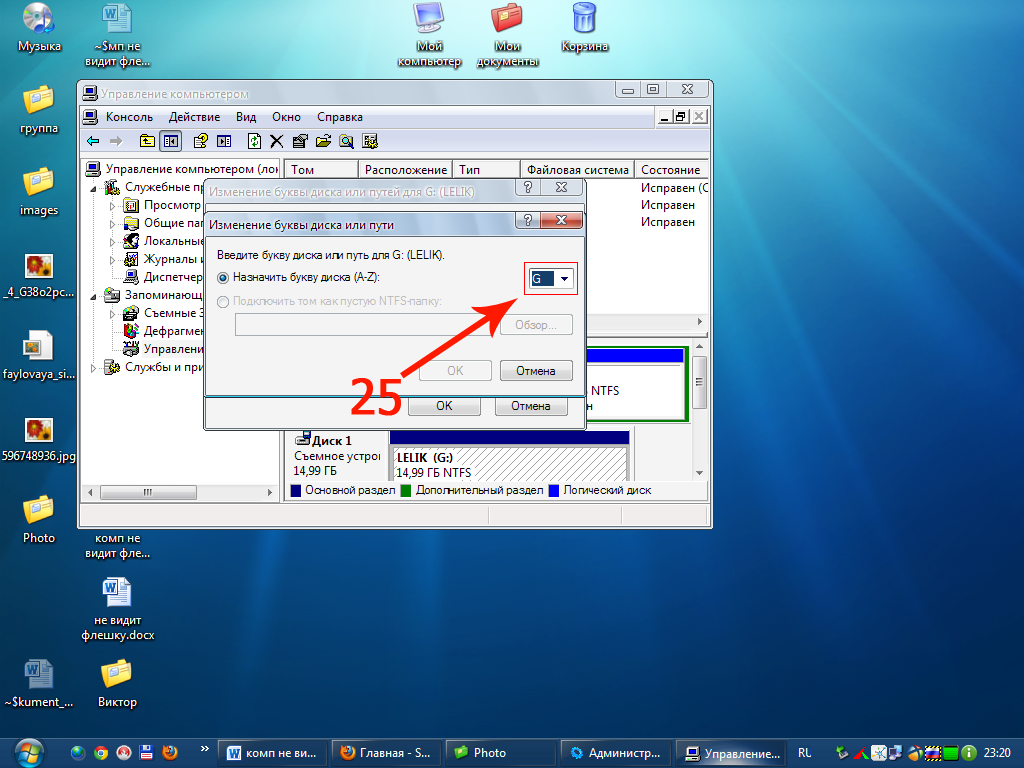
Task: Show hidden quick launch items chevron
Action: click(x=204, y=749)
